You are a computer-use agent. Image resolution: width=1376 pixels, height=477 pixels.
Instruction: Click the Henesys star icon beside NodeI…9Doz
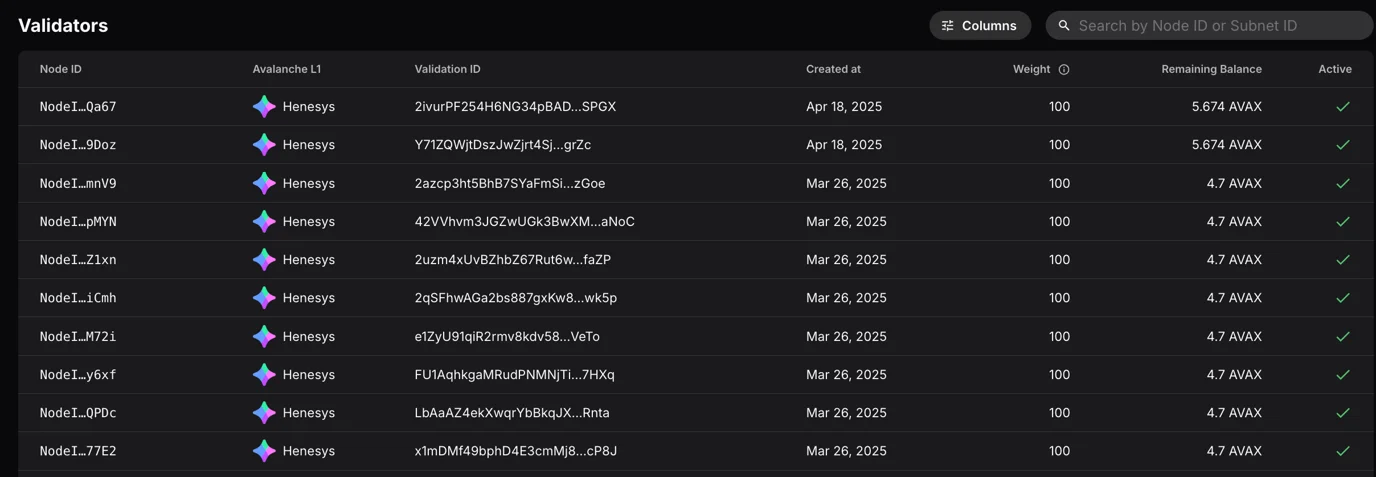[x=264, y=145]
